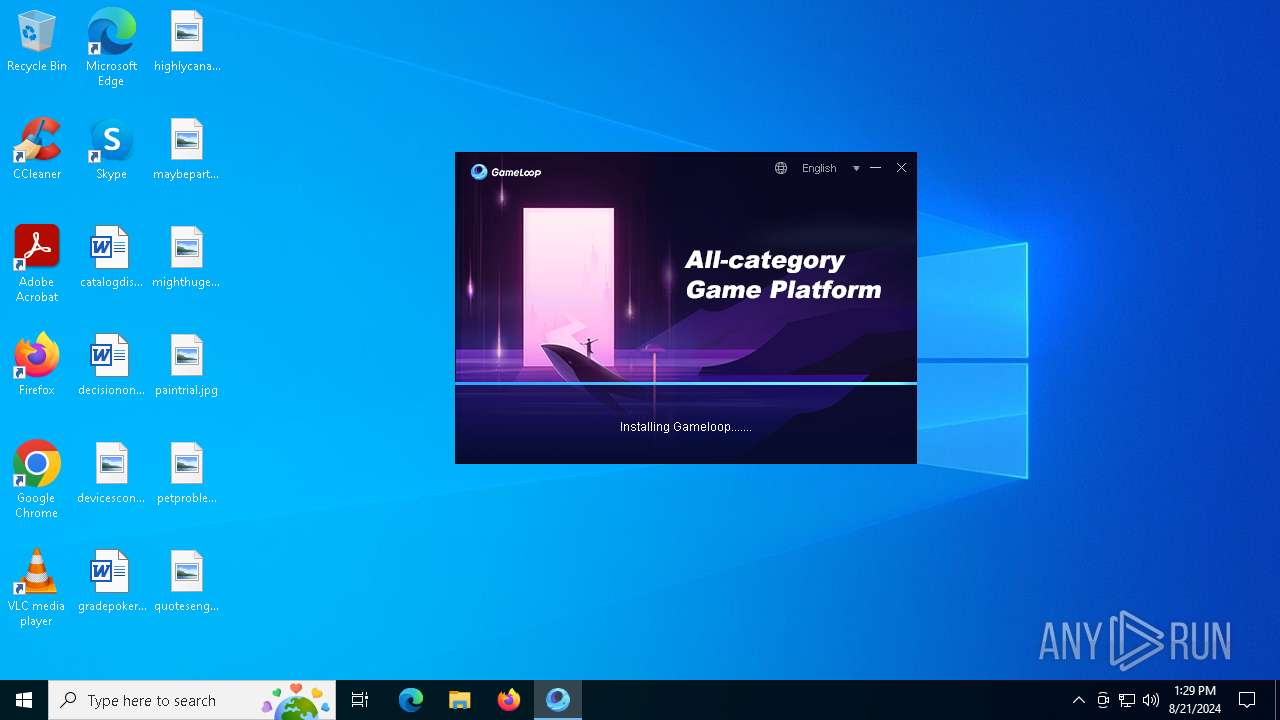Open the notification center
This screenshot has width=1280, height=720.
coord(1248,700)
